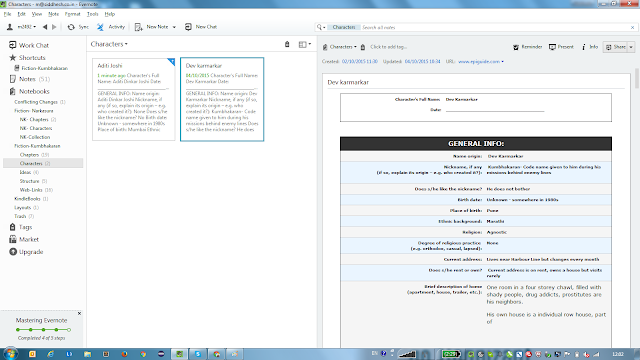
Task: Edit the Created date link
Action: point(360,62)
